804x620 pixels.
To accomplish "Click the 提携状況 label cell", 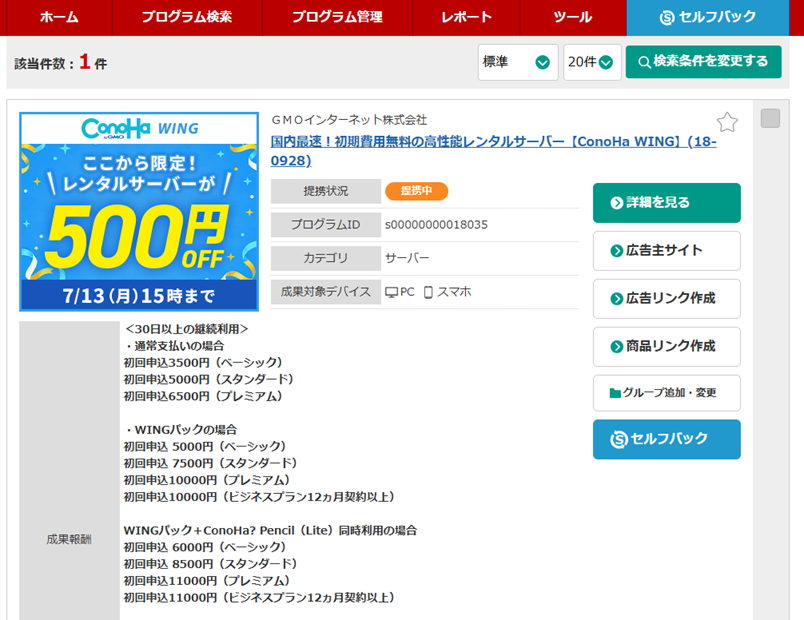I will click(326, 191).
